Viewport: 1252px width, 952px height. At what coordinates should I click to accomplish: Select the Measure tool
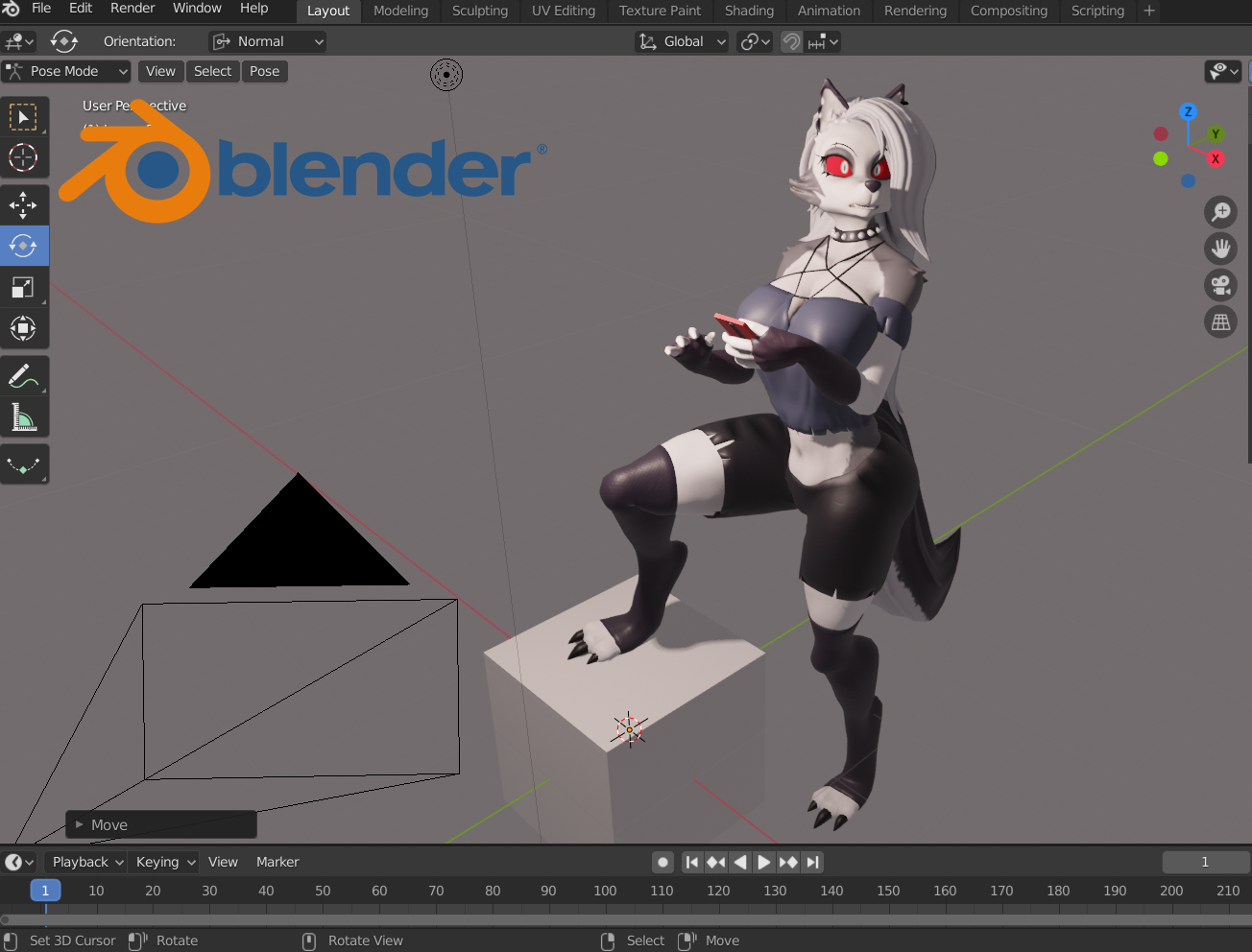point(23,417)
